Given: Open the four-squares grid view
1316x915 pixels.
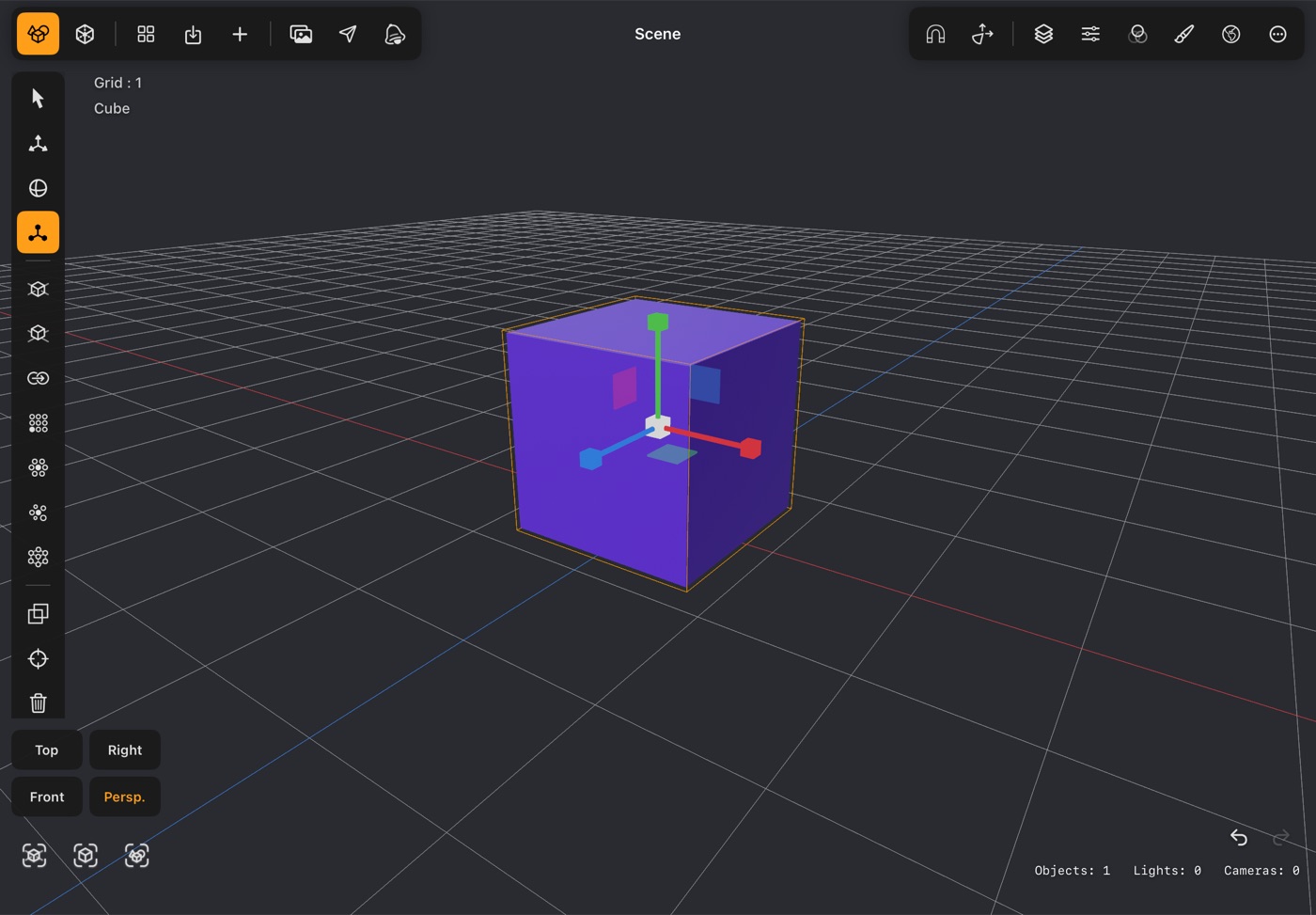Looking at the screenshot, I should coord(146,34).
